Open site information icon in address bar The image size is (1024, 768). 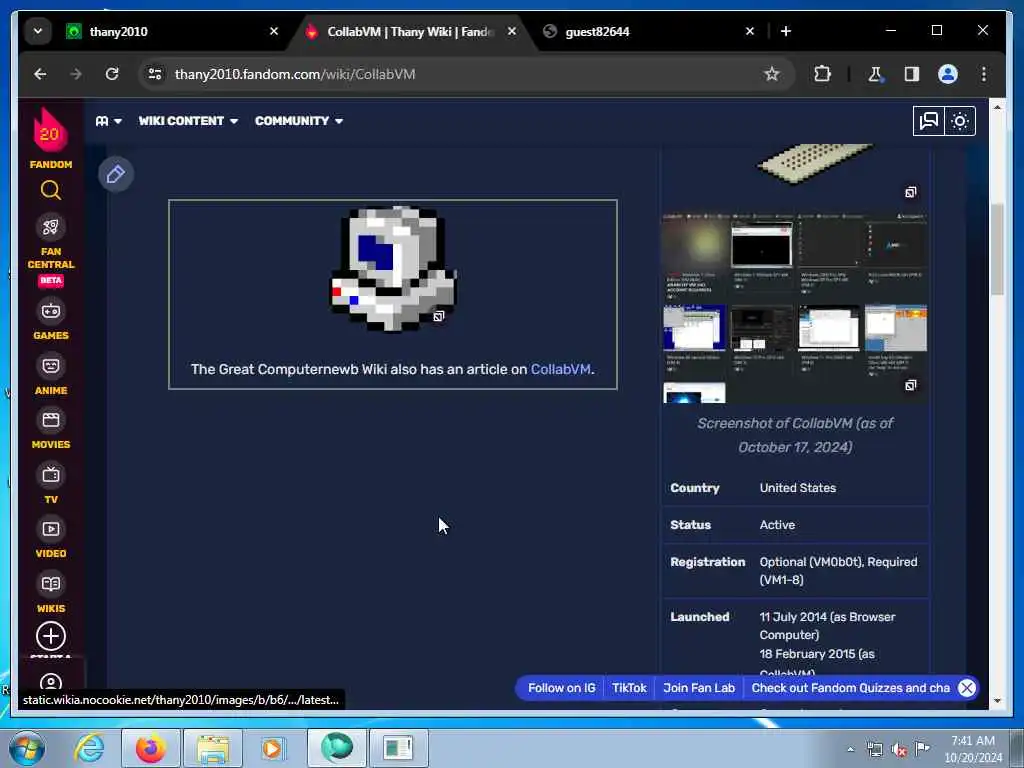tap(155, 74)
